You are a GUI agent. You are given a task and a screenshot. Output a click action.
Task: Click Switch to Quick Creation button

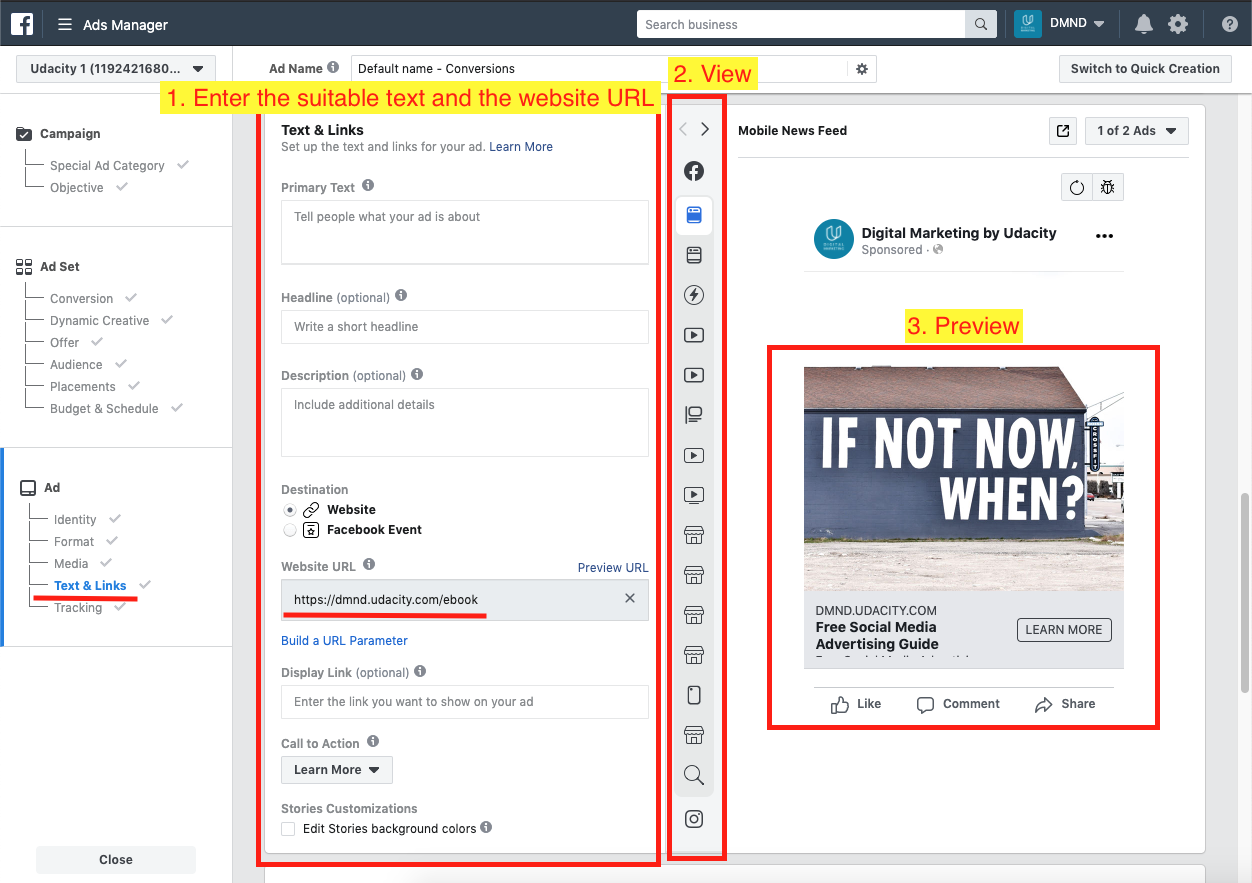click(x=1145, y=69)
